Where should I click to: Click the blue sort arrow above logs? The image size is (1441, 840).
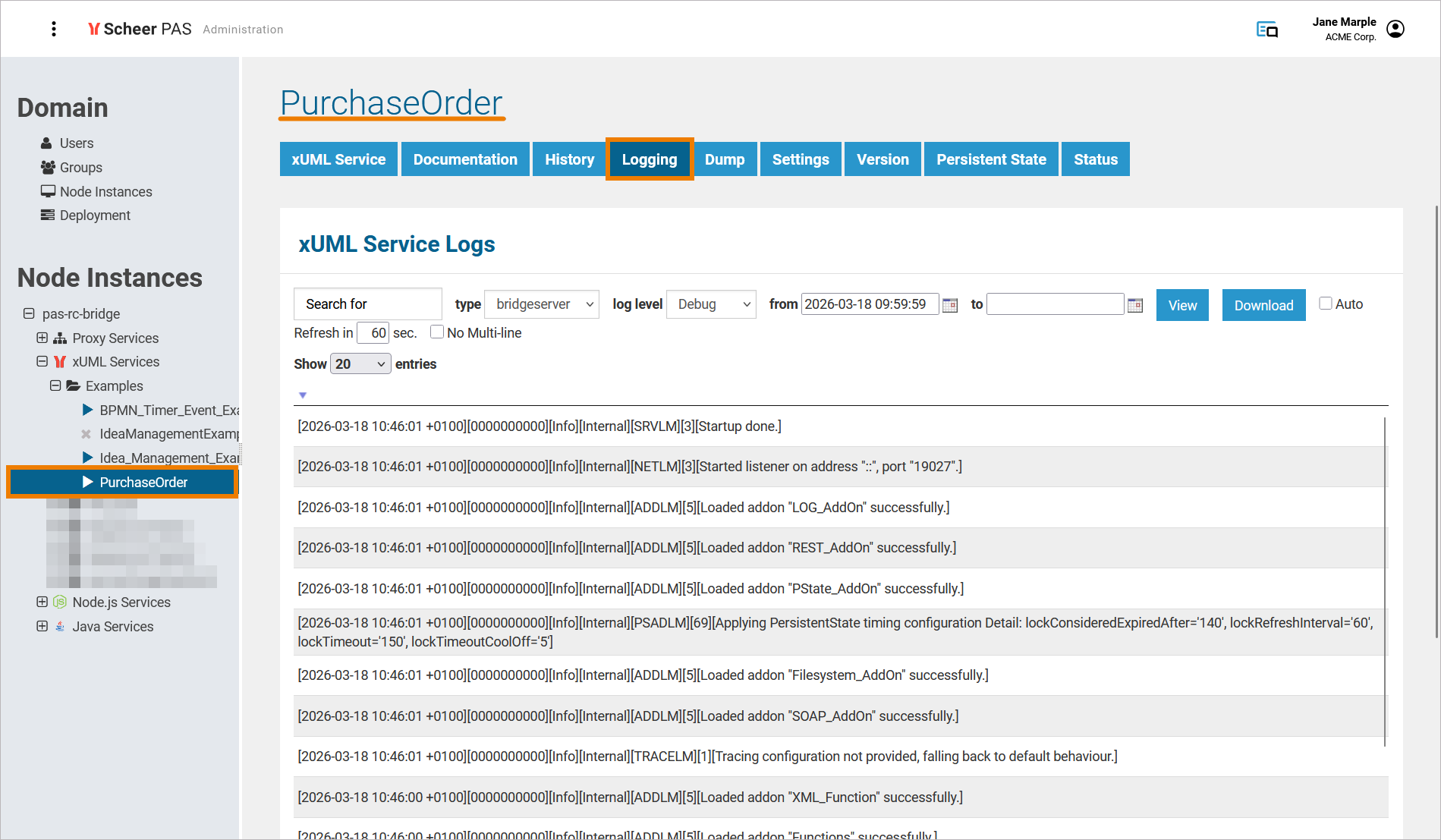click(x=303, y=395)
